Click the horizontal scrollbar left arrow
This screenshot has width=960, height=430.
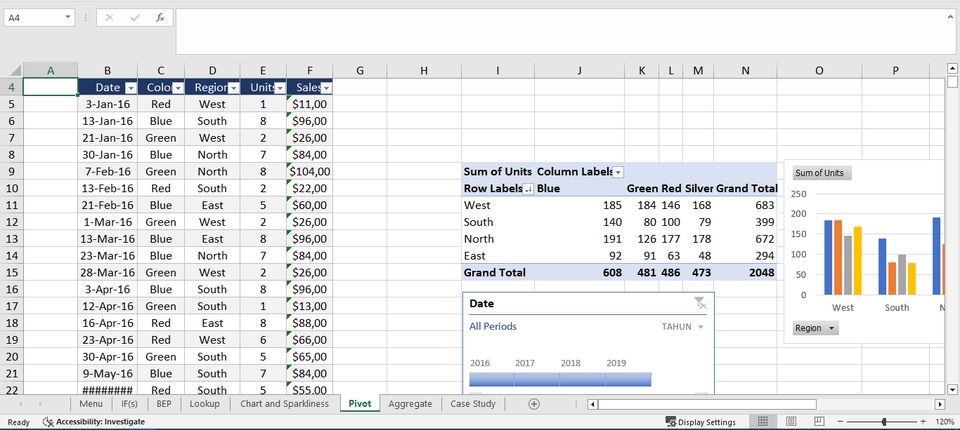coord(592,404)
